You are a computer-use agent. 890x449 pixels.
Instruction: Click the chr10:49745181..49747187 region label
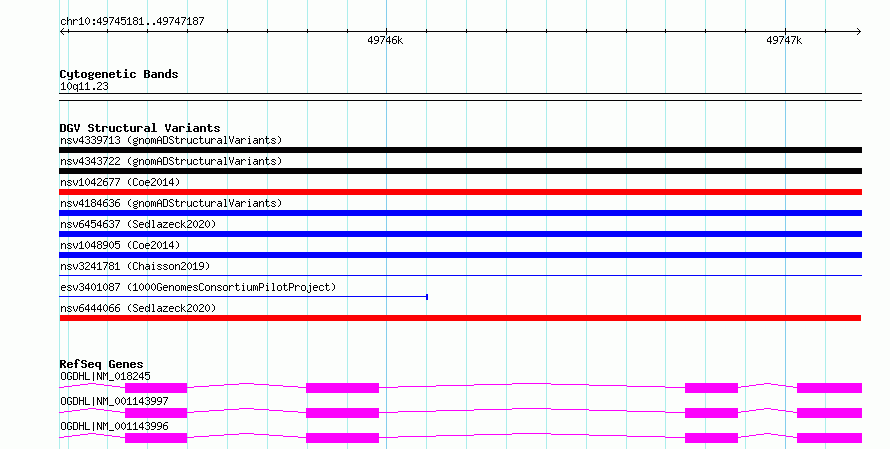(132, 22)
